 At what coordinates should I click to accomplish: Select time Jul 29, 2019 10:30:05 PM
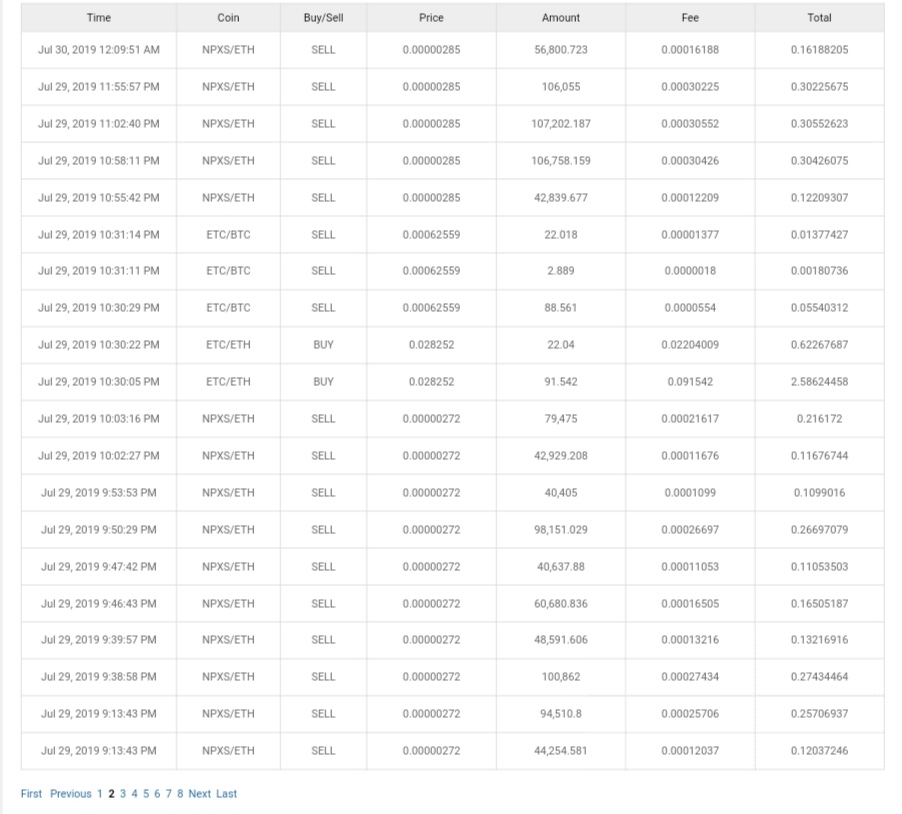(x=98, y=381)
